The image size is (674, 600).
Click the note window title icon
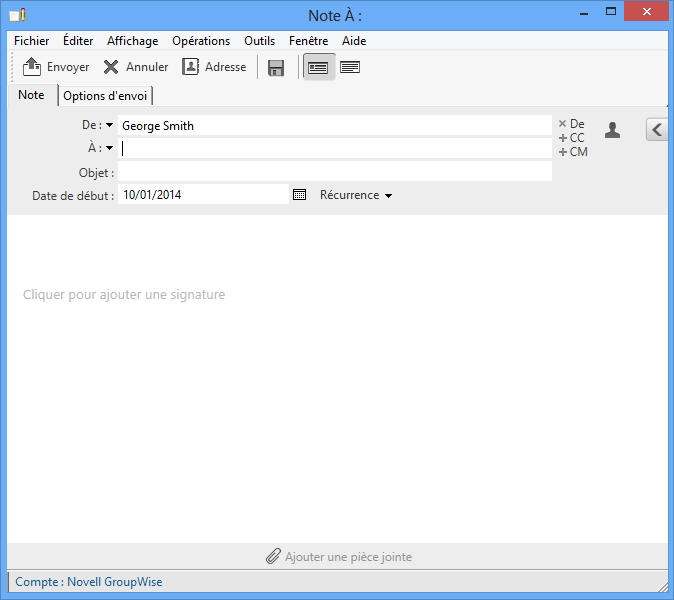tap(18, 15)
